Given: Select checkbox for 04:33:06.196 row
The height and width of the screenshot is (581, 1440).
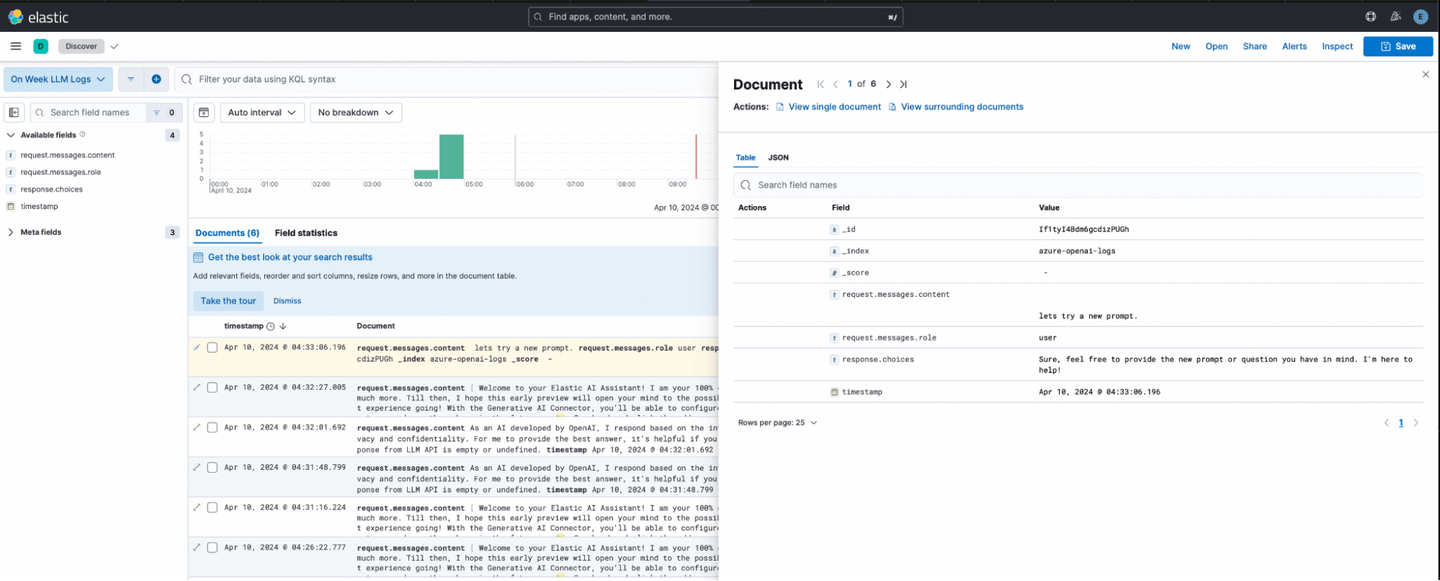Looking at the screenshot, I should (212, 348).
